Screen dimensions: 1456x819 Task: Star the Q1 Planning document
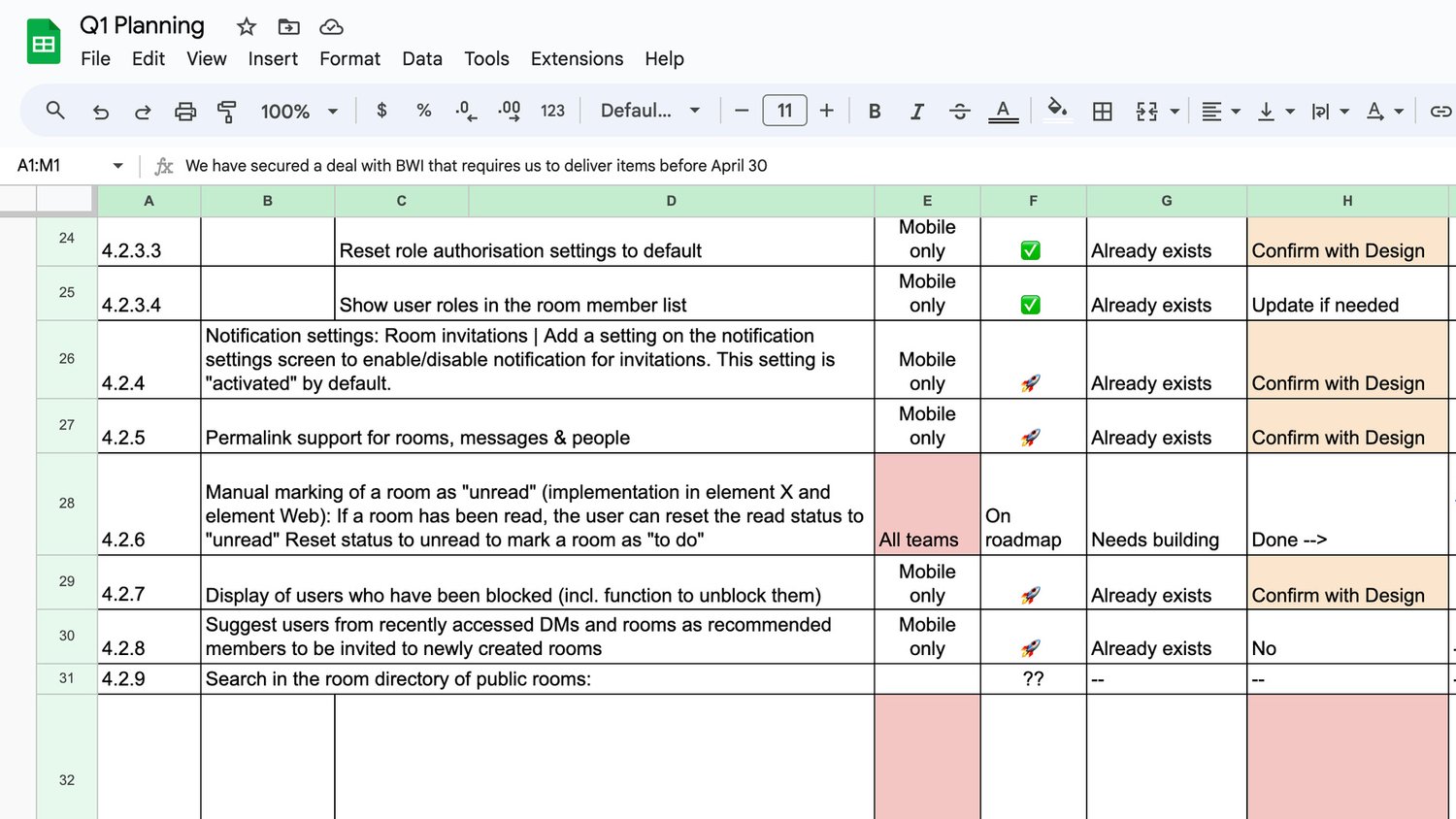pyautogui.click(x=247, y=26)
